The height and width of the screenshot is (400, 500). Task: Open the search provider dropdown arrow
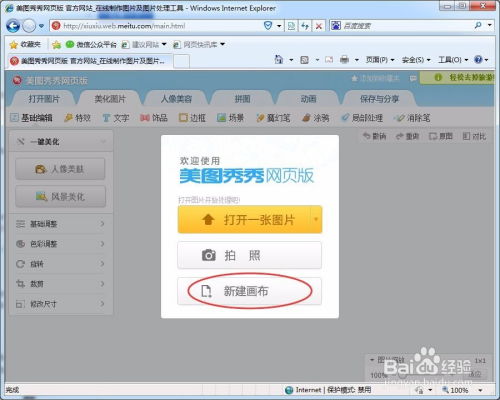point(490,25)
